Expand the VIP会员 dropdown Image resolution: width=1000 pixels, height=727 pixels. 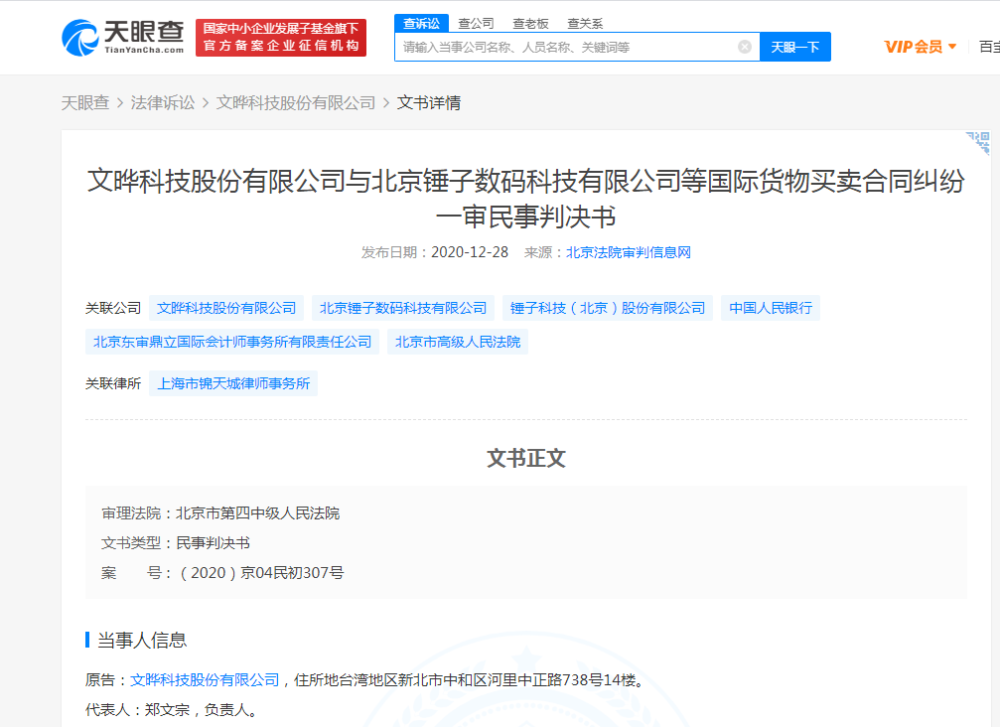tap(921, 46)
